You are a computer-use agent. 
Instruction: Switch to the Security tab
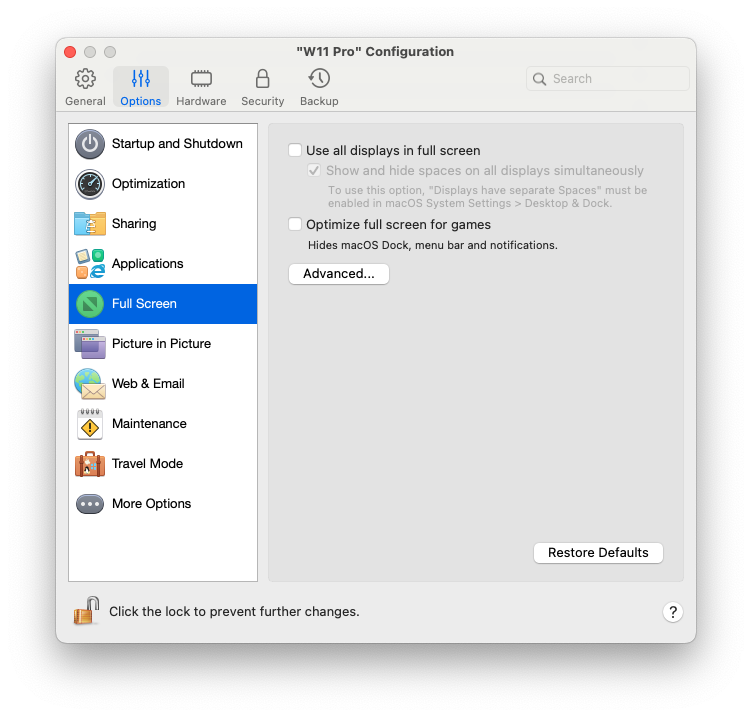click(x=262, y=87)
